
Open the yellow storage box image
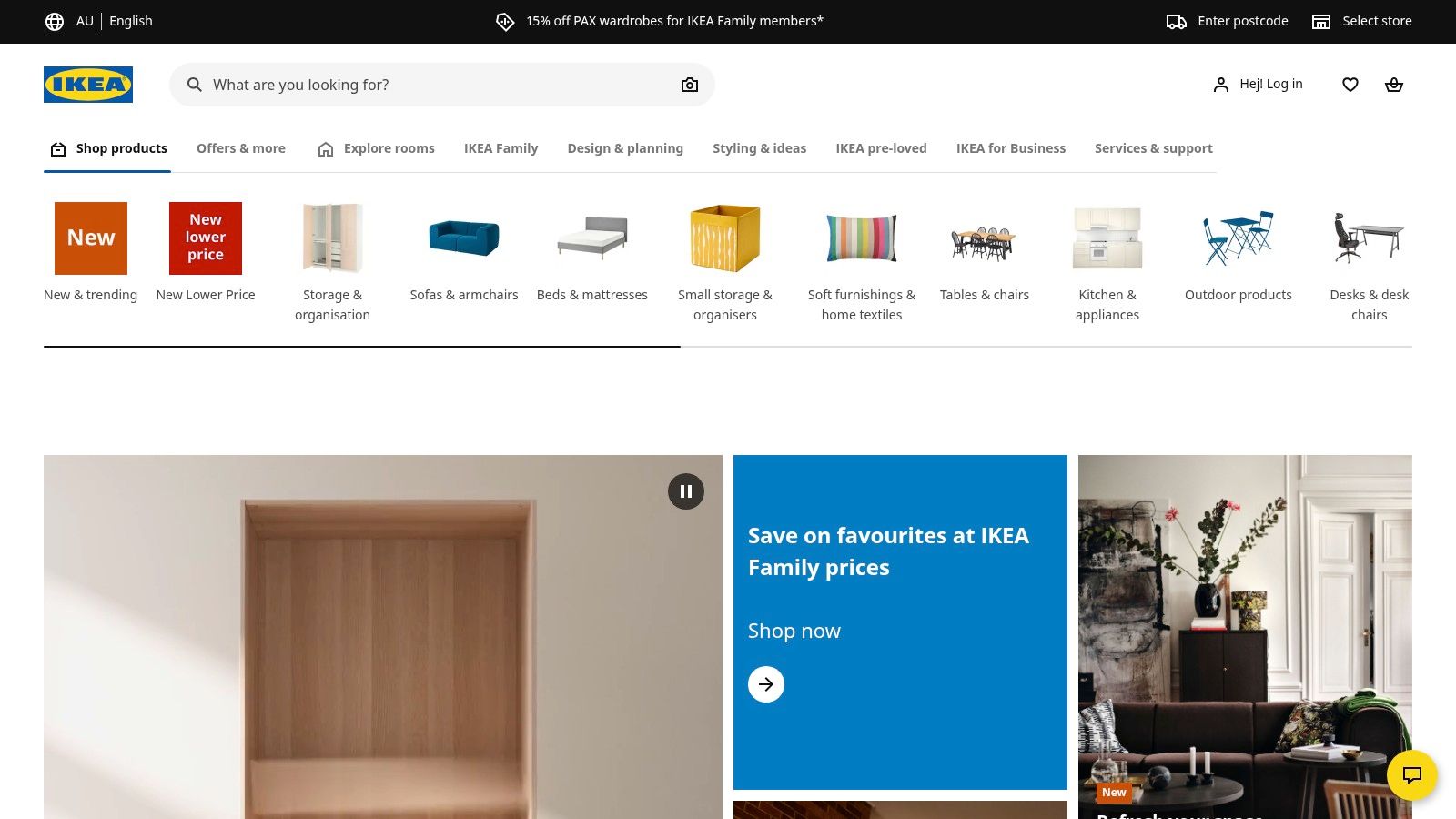[x=725, y=238]
